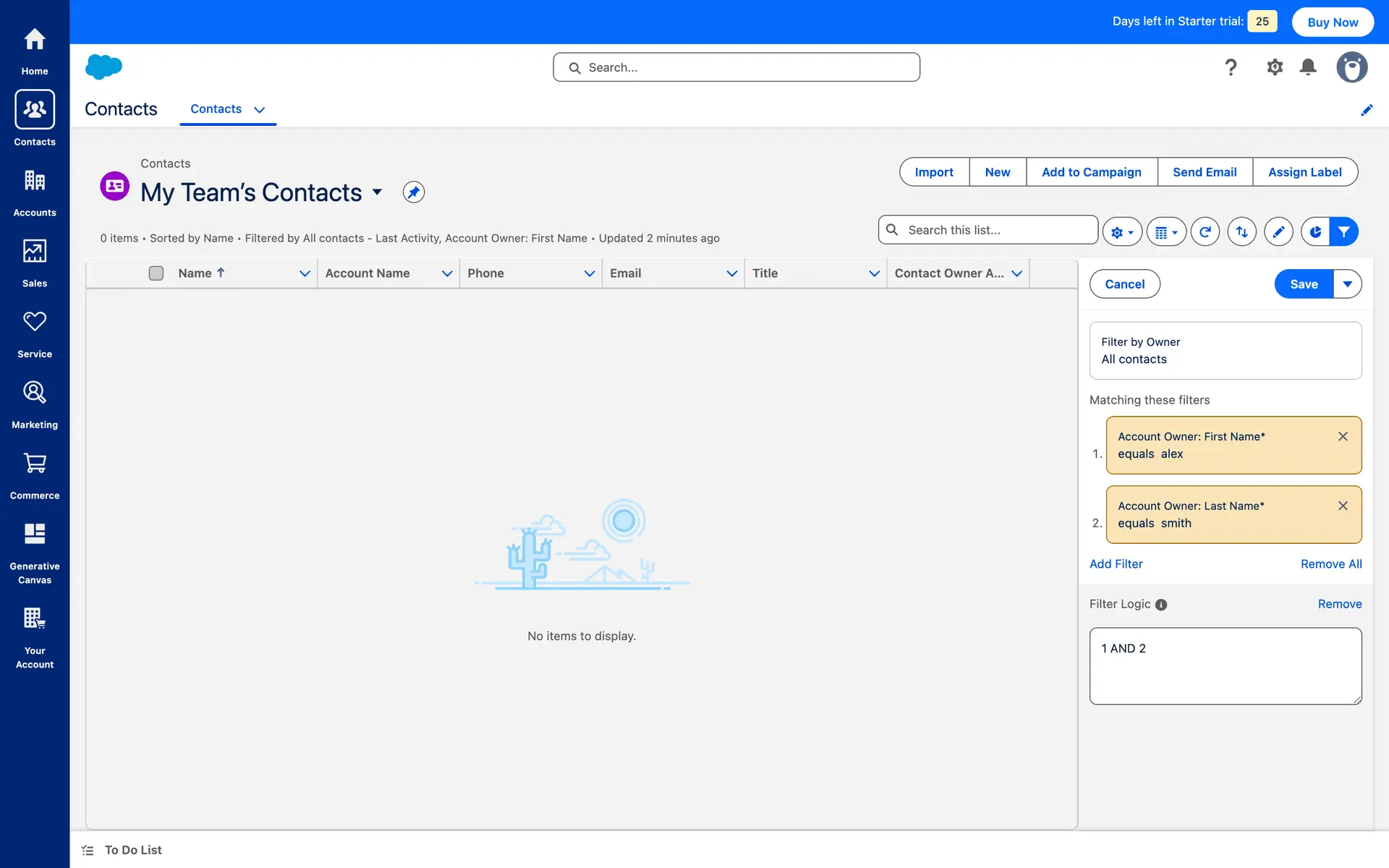The height and width of the screenshot is (868, 1389).
Task: Remove the Account Owner First Name filter
Action: click(x=1343, y=436)
